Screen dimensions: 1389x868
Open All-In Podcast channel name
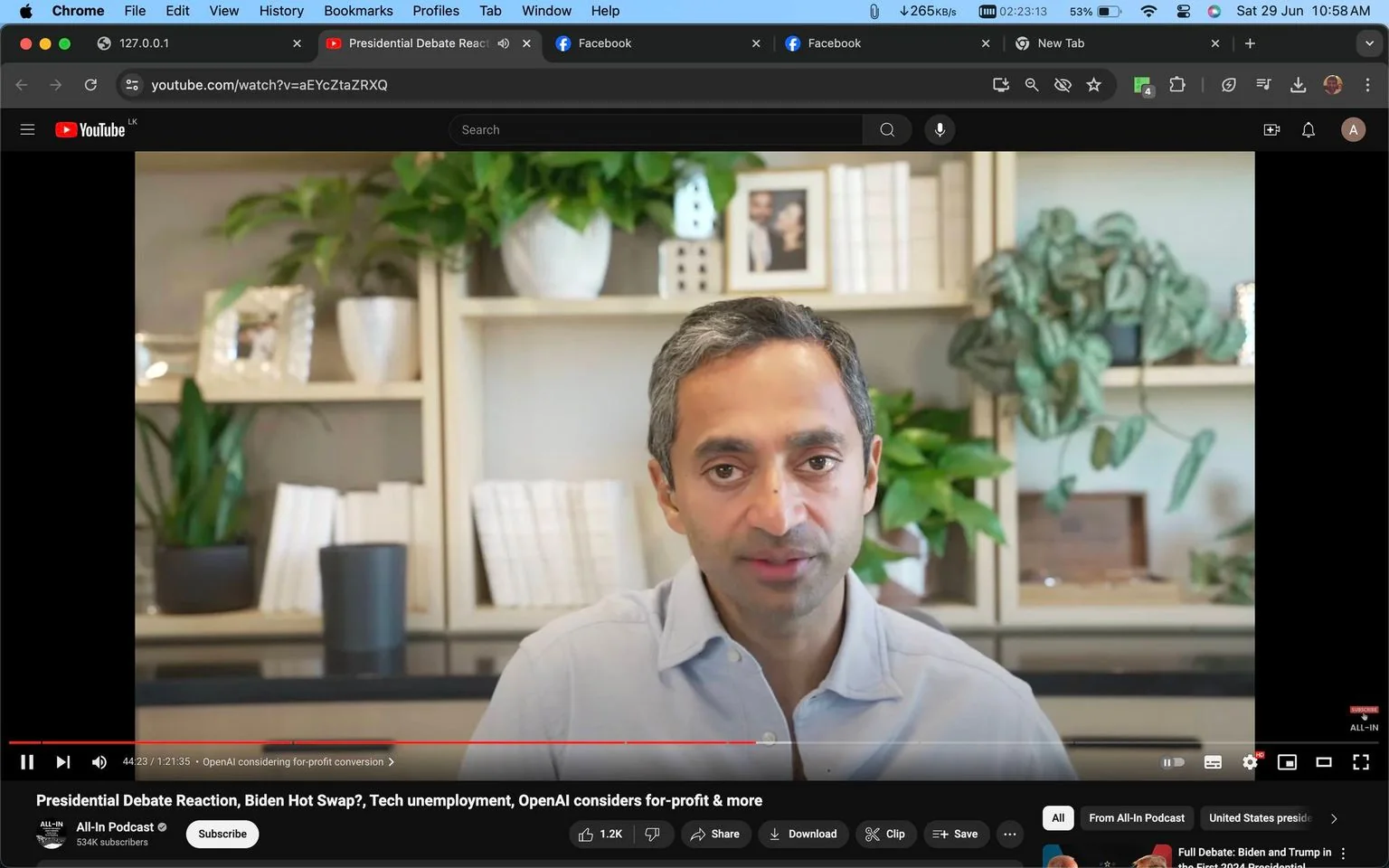pos(115,826)
